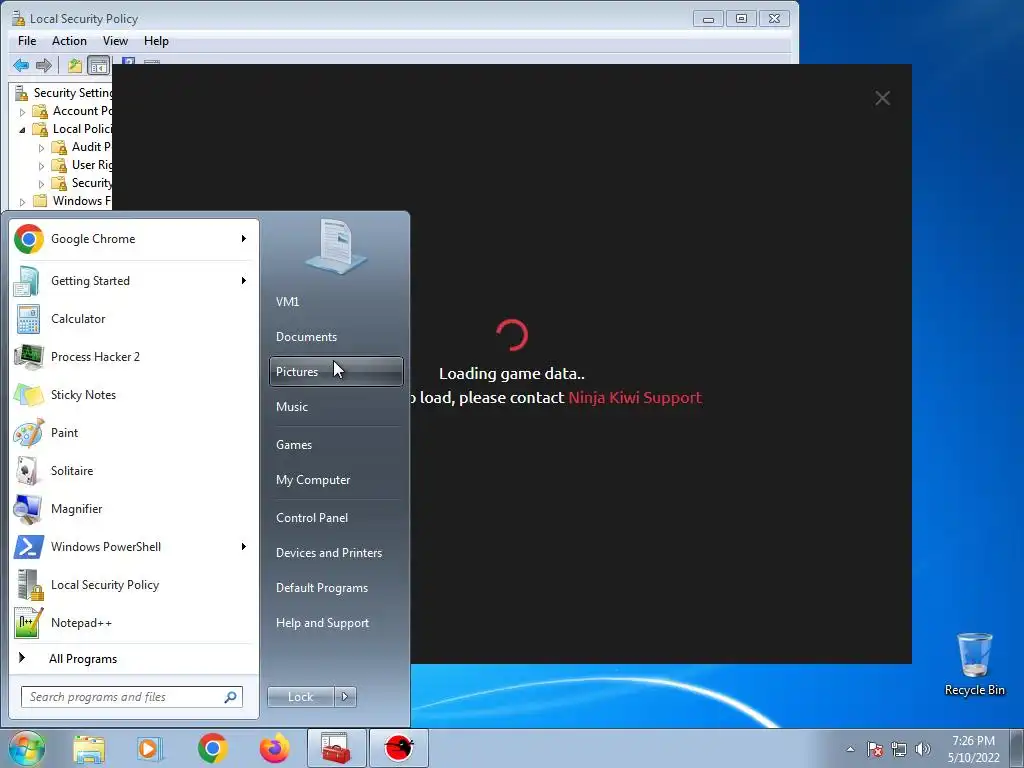Open Pictures in Start menu

click(x=336, y=372)
